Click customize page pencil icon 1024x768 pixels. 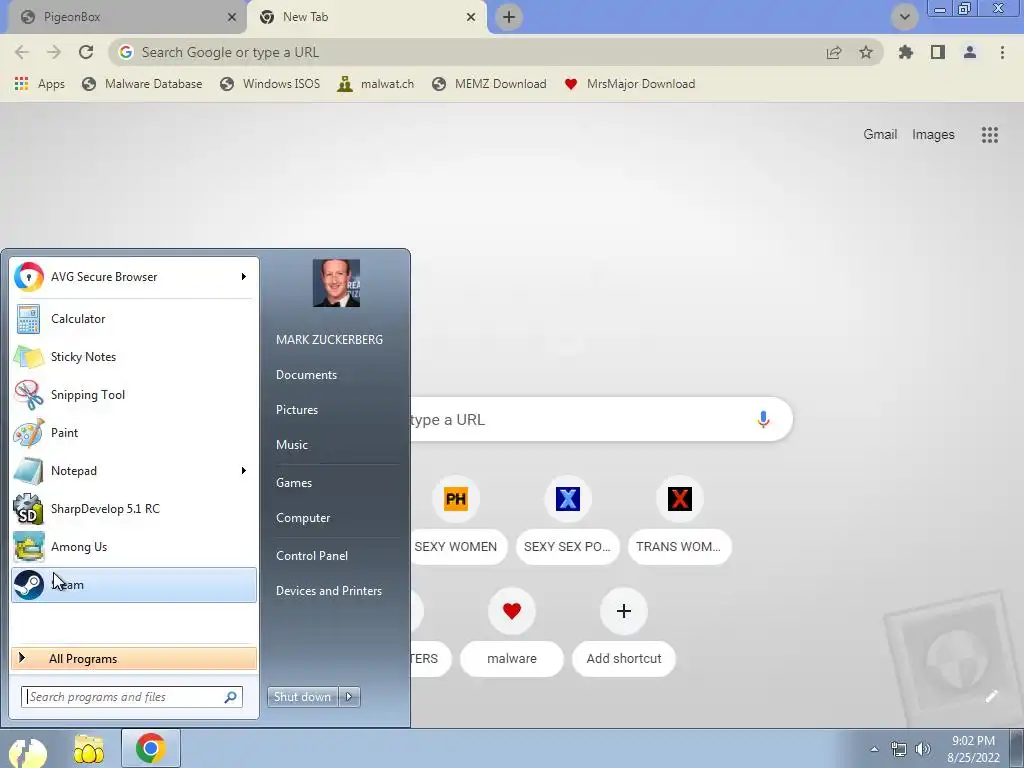[x=991, y=696]
